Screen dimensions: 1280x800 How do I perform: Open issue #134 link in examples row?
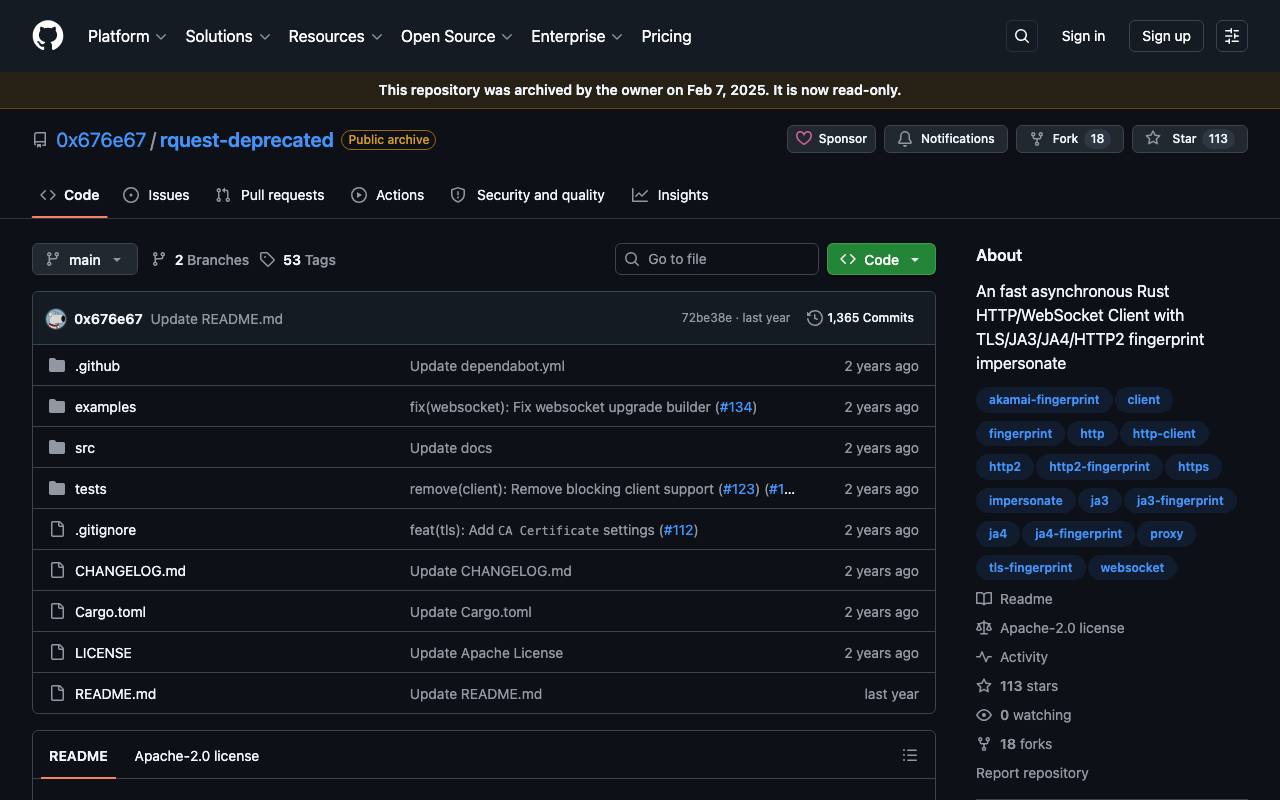pyautogui.click(x=736, y=407)
